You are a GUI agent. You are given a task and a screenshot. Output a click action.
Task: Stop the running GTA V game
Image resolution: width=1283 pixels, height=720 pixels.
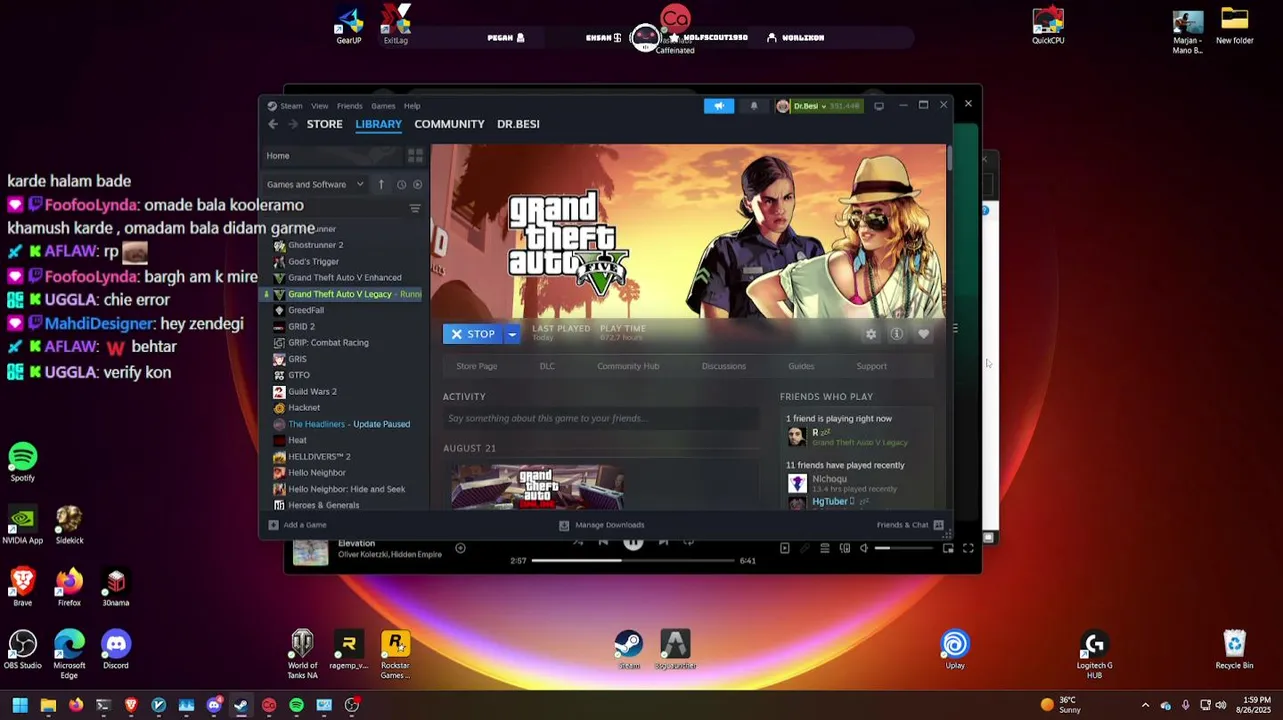click(473, 334)
